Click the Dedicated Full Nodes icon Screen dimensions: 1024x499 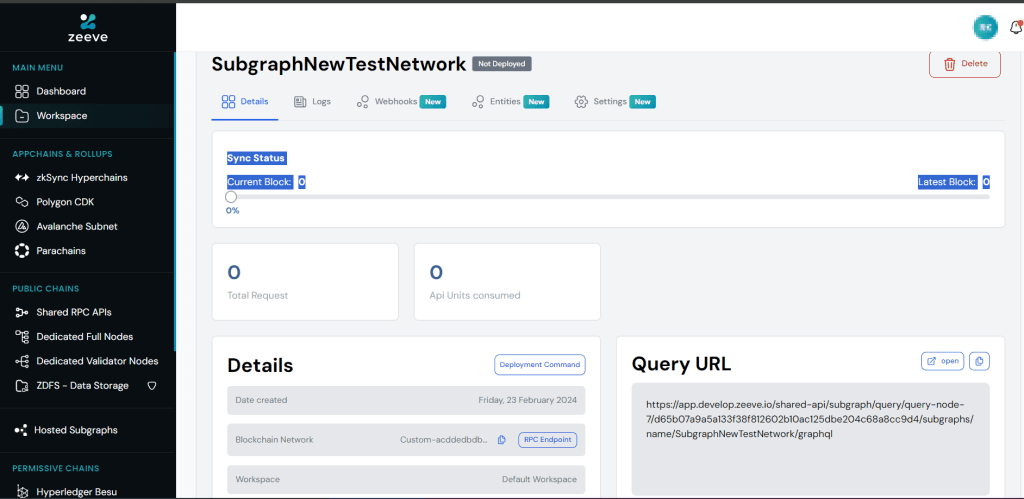tap(22, 337)
